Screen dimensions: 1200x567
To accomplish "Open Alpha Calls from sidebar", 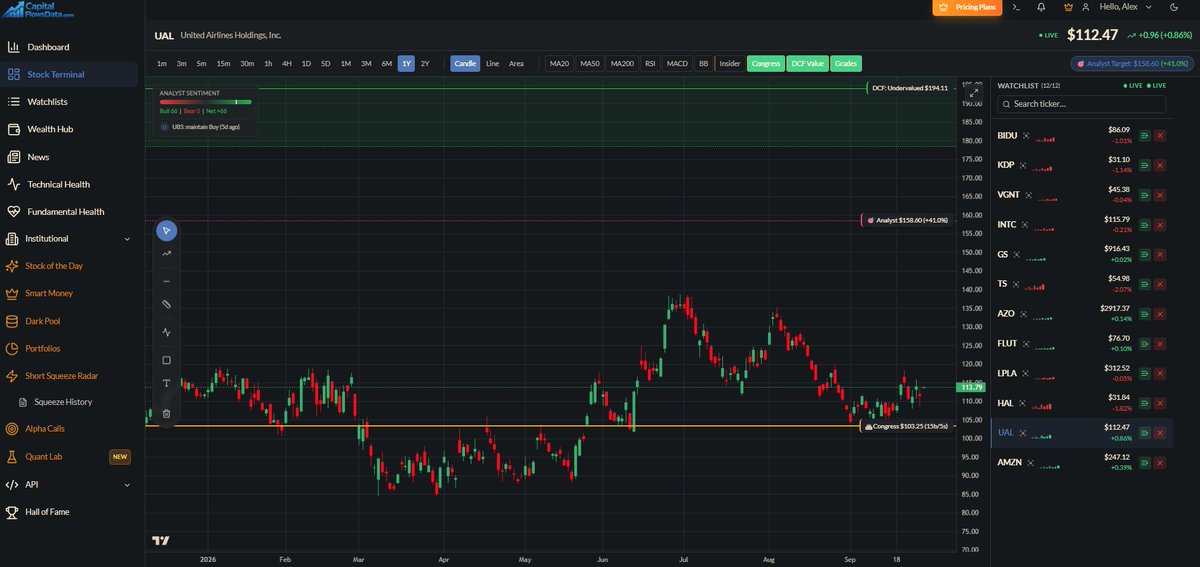I will (69, 429).
